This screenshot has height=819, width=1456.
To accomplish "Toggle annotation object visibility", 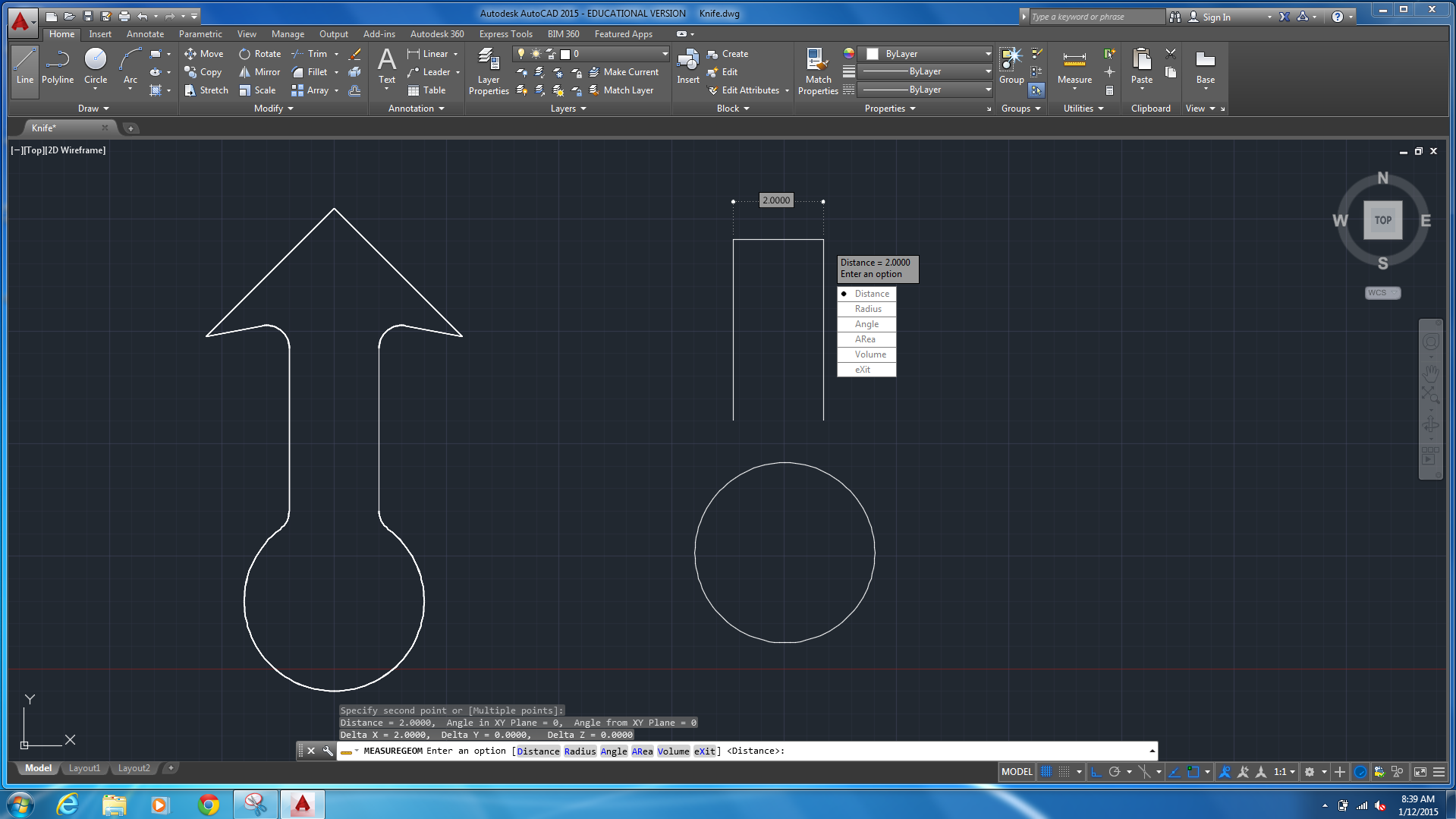I will 1225,772.
